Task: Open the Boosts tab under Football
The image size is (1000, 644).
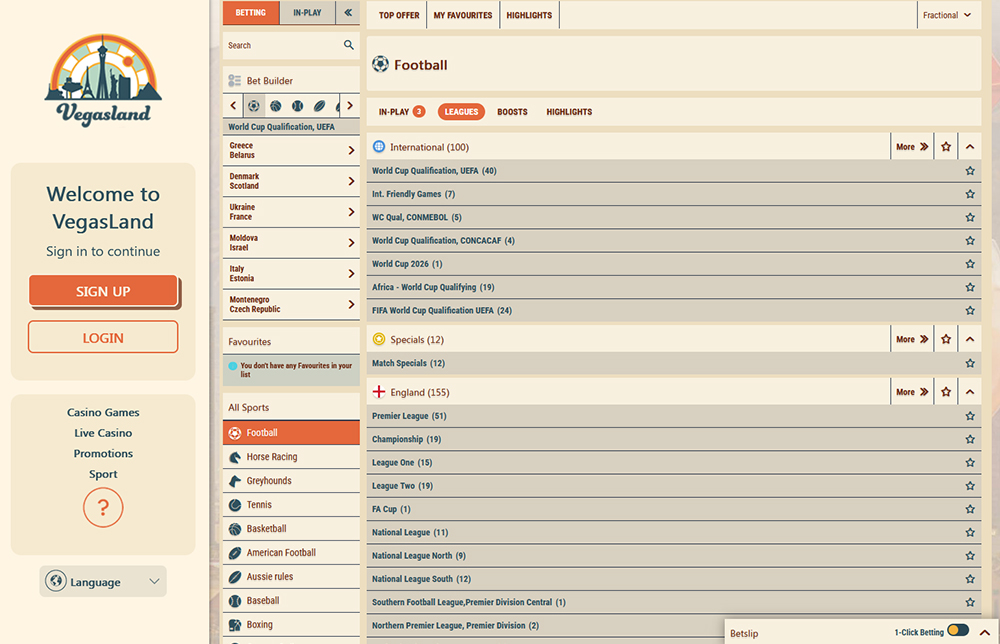Action: pyautogui.click(x=512, y=112)
